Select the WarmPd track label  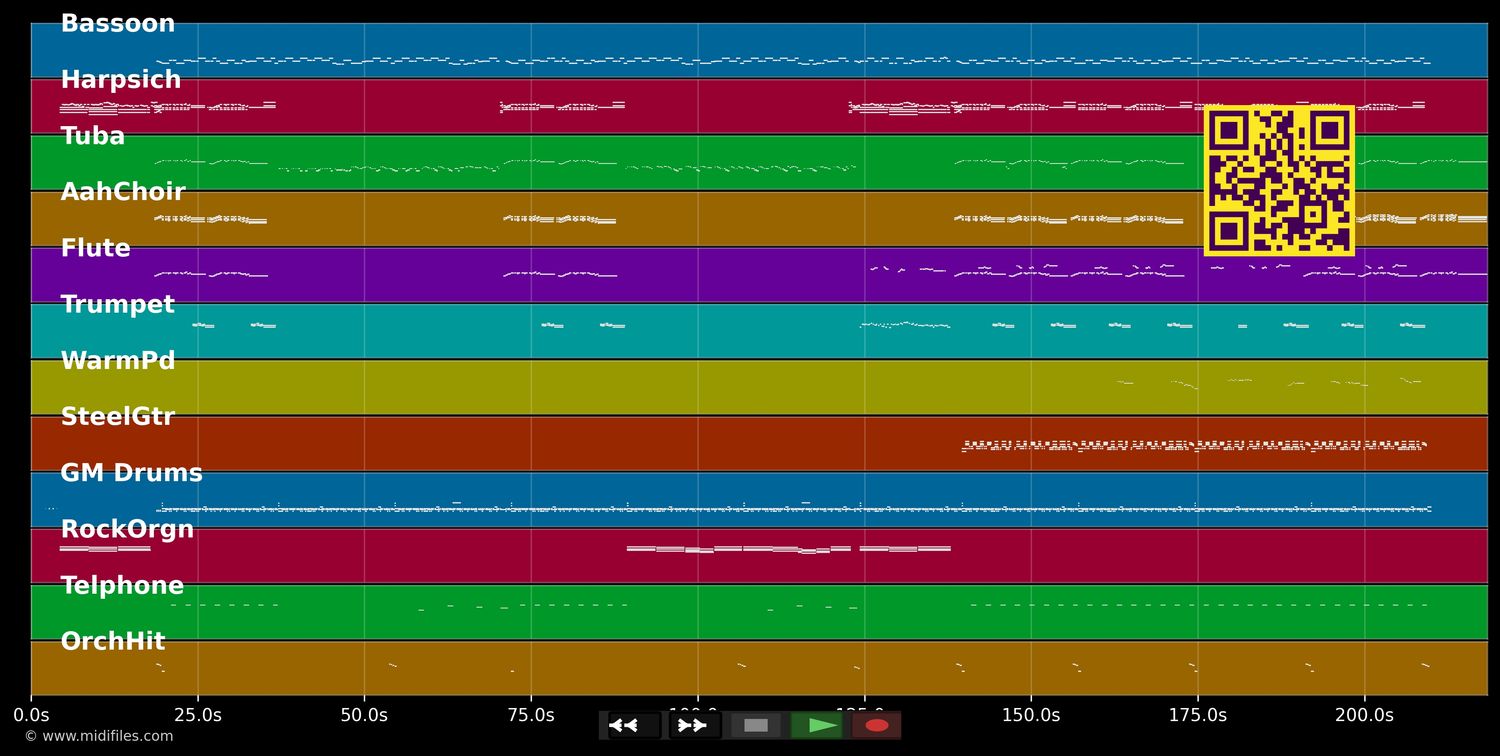coord(118,361)
